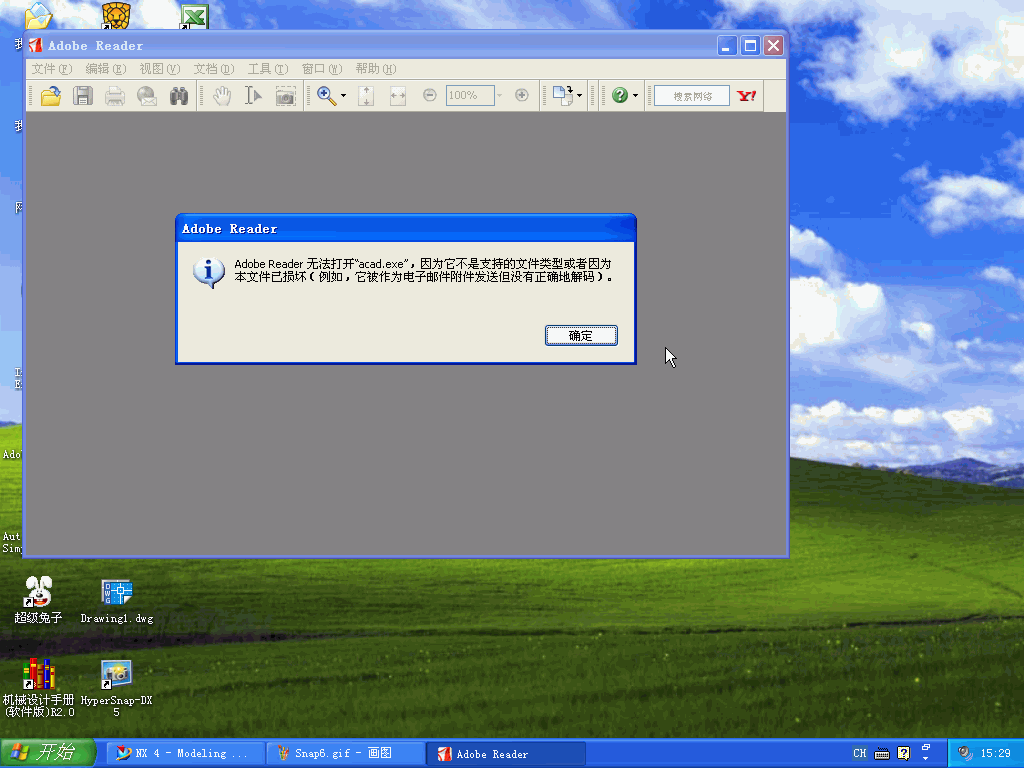Image resolution: width=1024 pixels, height=768 pixels.
Task: Click the Email envelope icon
Action: click(x=147, y=96)
